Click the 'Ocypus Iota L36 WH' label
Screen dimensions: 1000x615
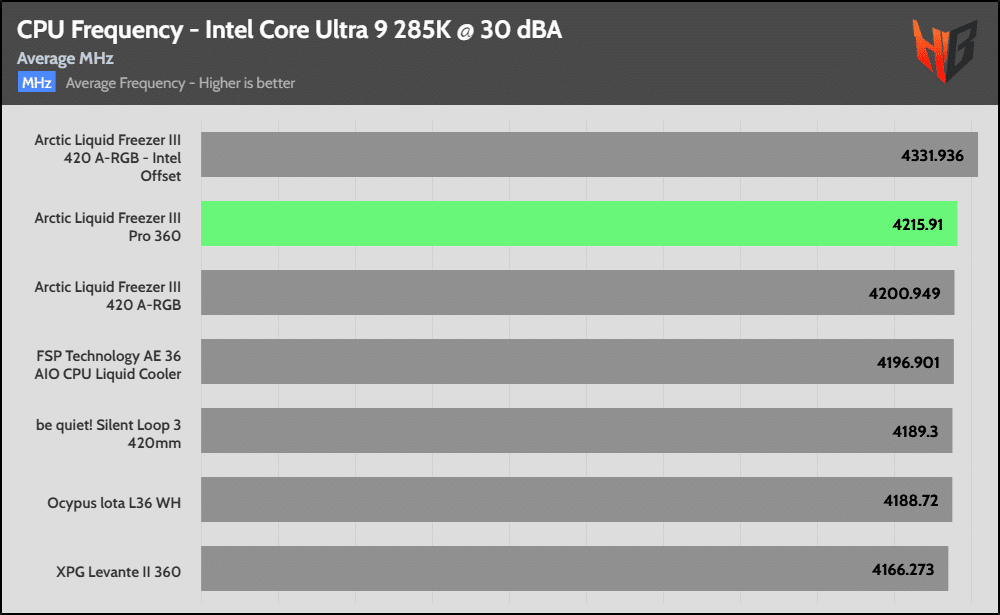click(114, 501)
